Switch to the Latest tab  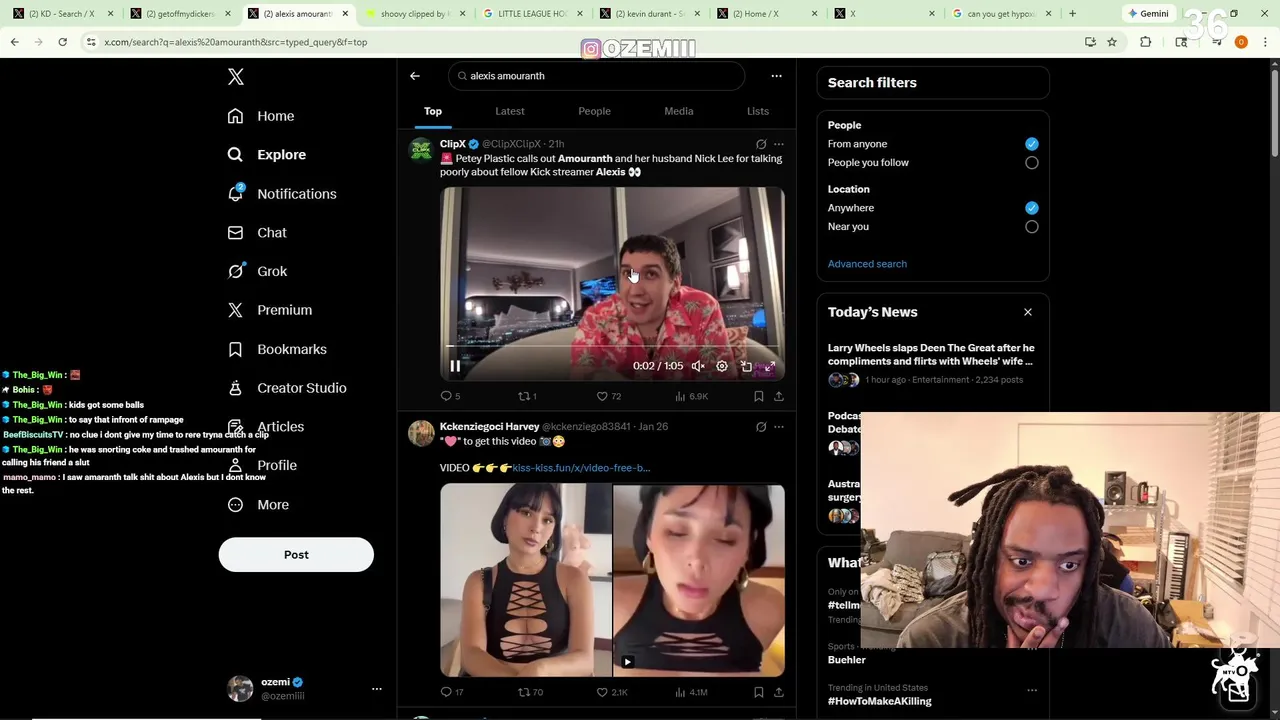(x=510, y=111)
